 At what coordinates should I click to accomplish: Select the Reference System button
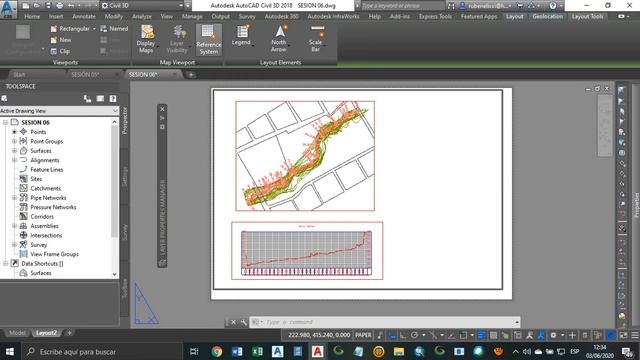pyautogui.click(x=209, y=39)
